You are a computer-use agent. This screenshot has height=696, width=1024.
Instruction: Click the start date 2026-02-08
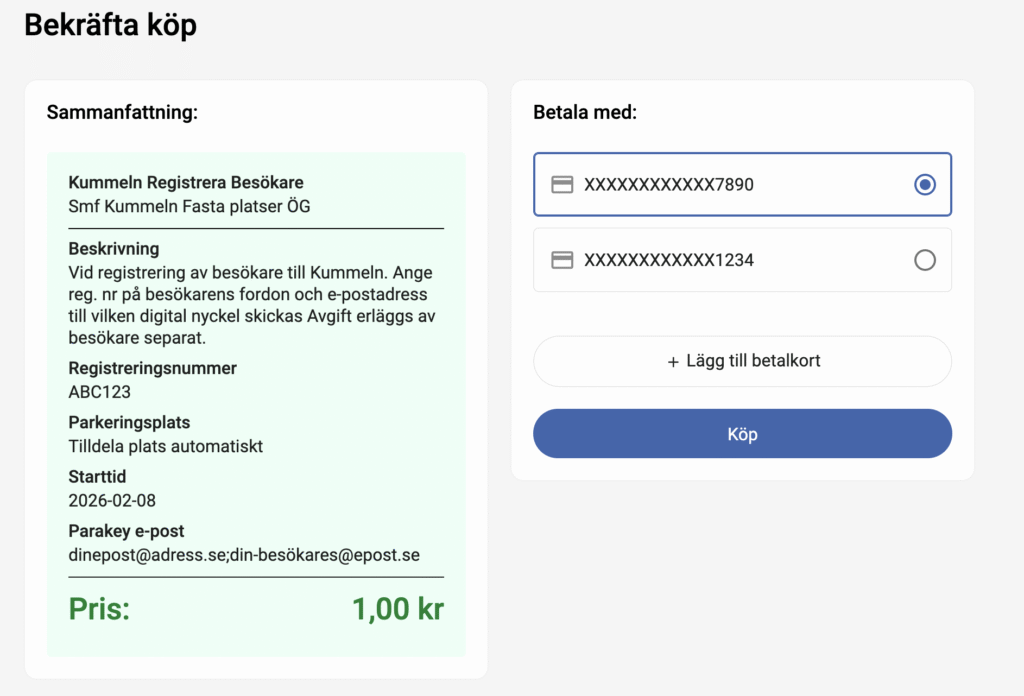click(112, 500)
